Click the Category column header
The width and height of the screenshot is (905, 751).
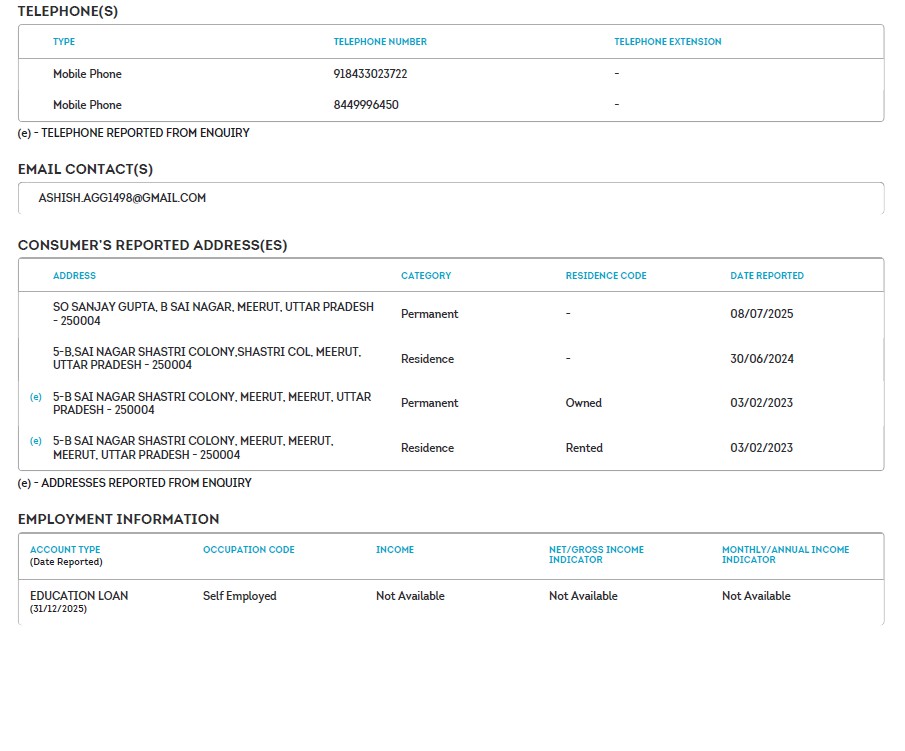(426, 276)
